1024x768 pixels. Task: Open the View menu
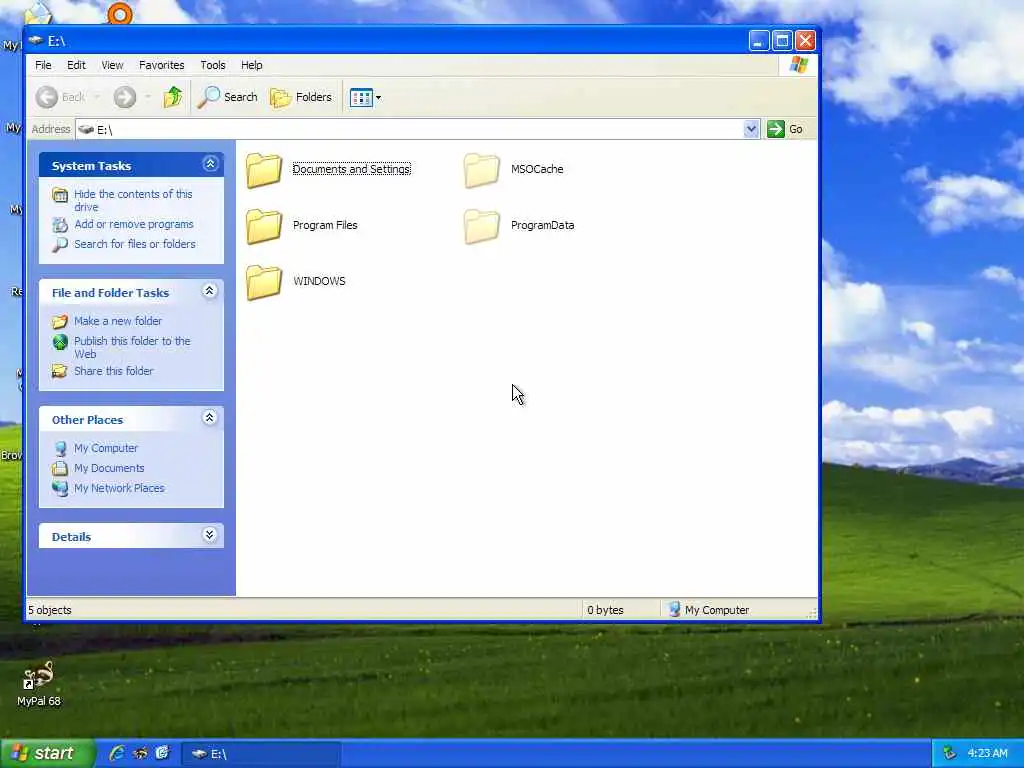pyautogui.click(x=112, y=65)
